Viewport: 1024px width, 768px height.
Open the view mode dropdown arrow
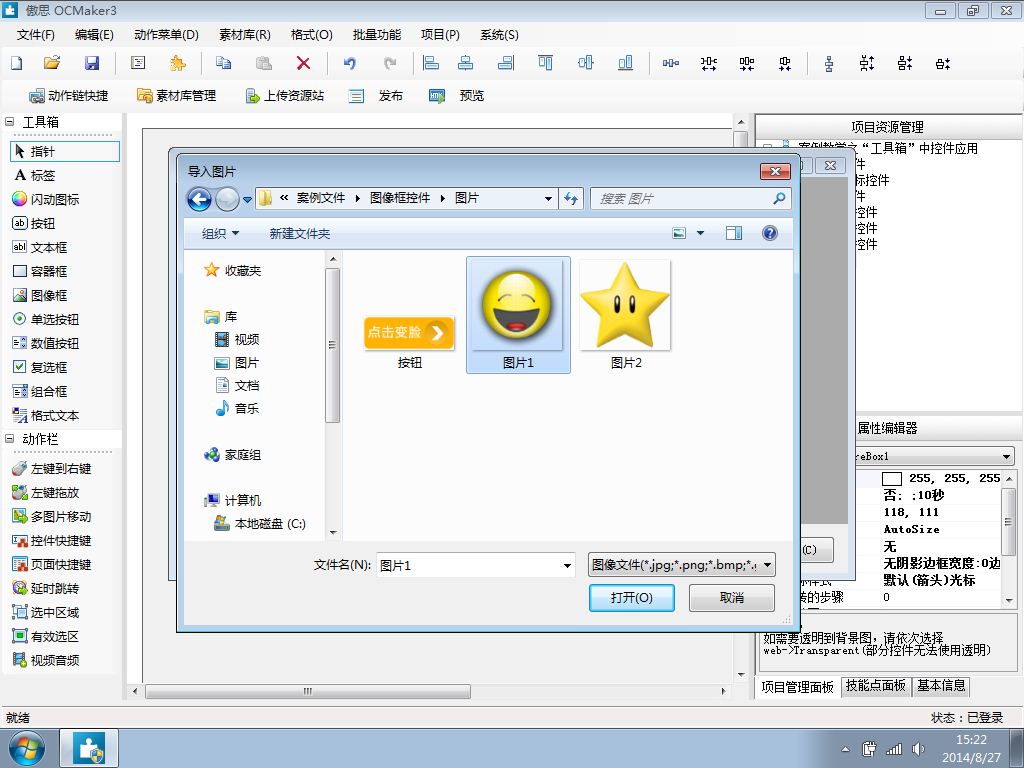pyautogui.click(x=700, y=233)
